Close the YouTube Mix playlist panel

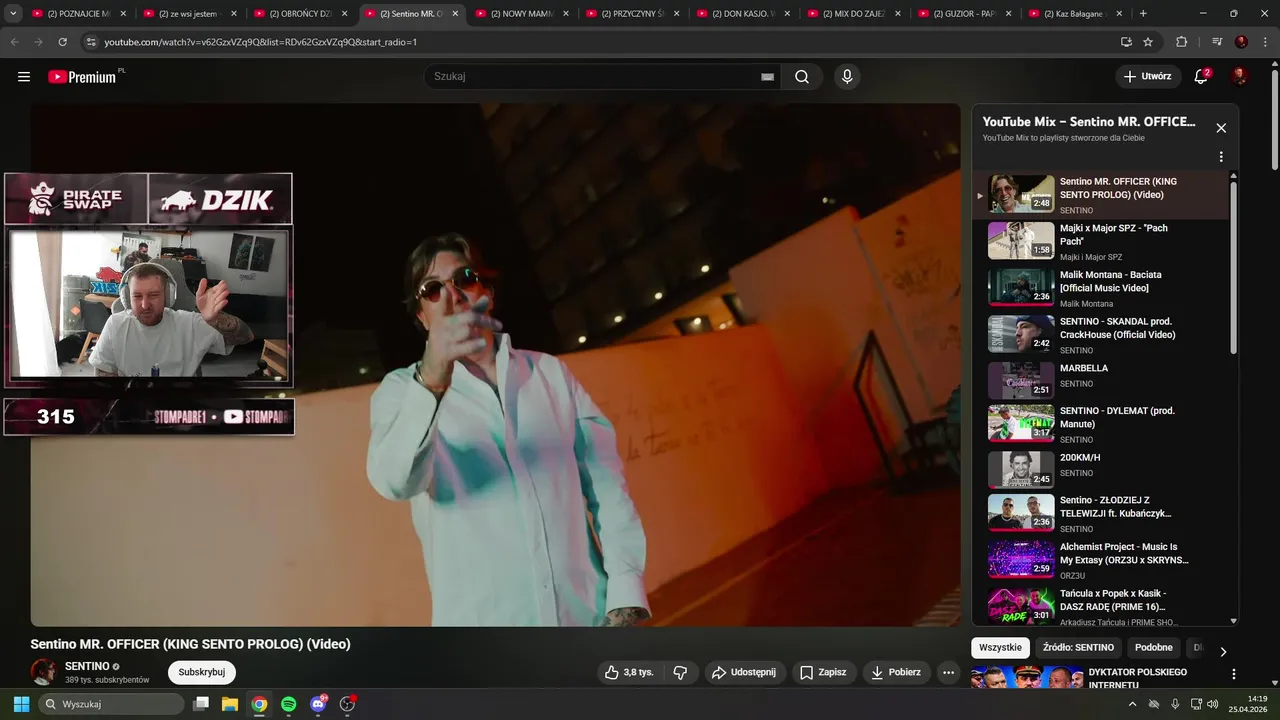(1221, 128)
